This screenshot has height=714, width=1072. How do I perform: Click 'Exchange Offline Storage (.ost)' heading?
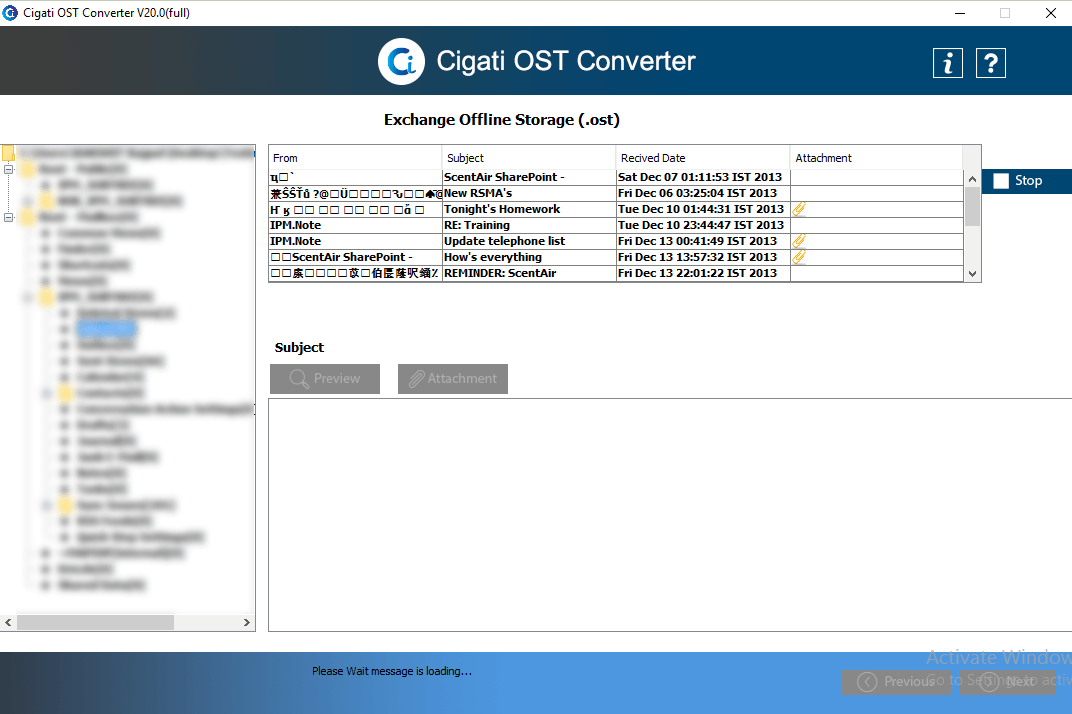502,120
